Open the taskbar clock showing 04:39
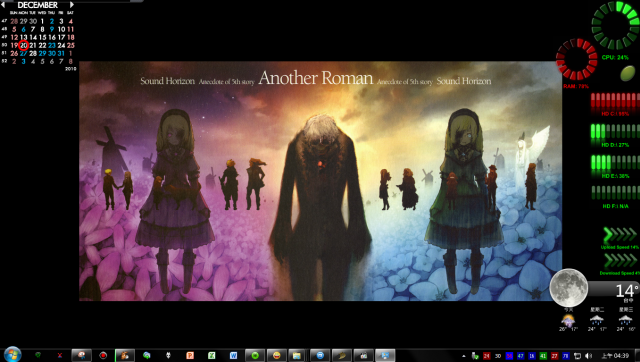640x362 pixels. 616,356
